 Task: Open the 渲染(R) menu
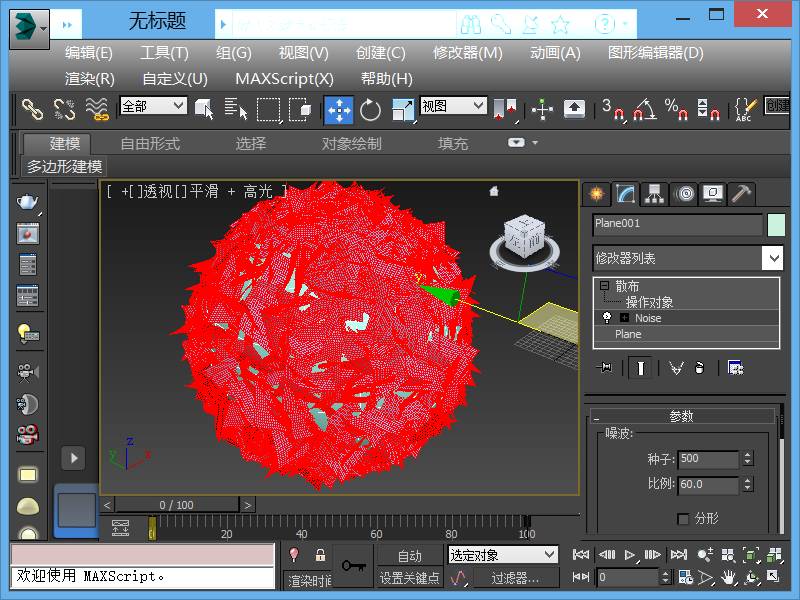pos(90,79)
